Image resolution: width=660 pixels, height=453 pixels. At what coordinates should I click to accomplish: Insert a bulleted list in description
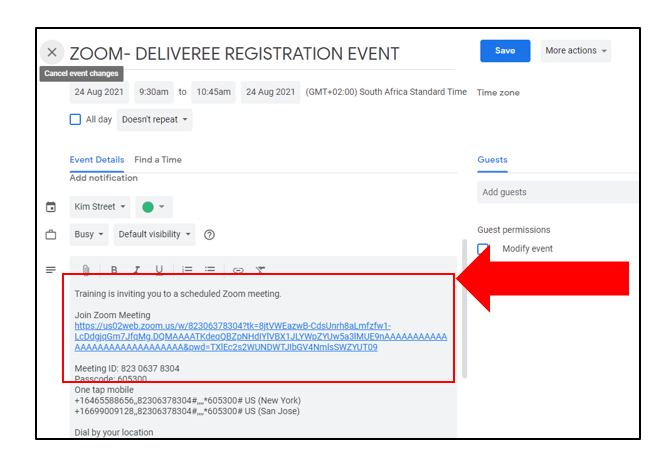click(210, 270)
